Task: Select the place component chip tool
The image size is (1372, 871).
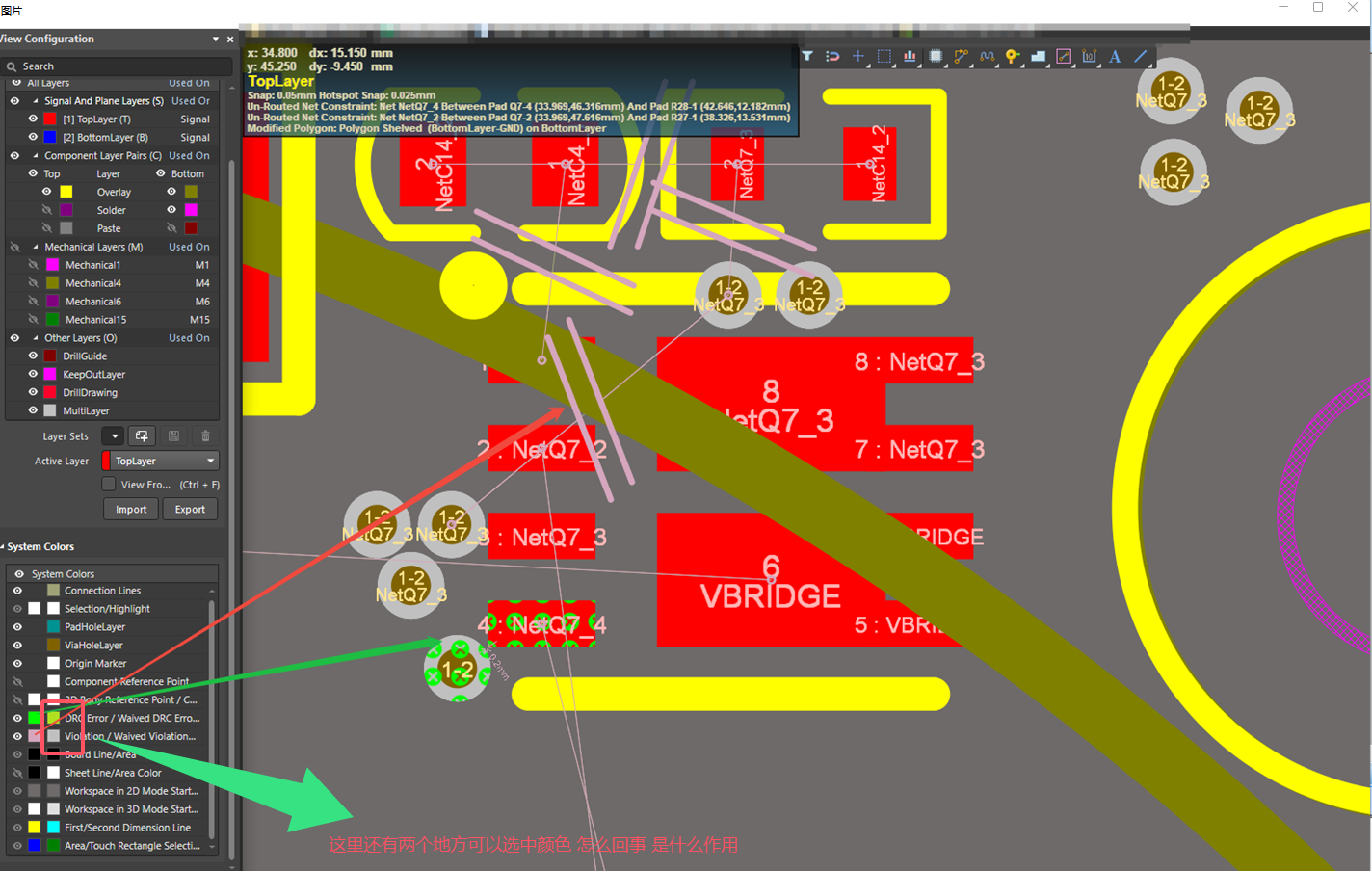Action: [936, 57]
